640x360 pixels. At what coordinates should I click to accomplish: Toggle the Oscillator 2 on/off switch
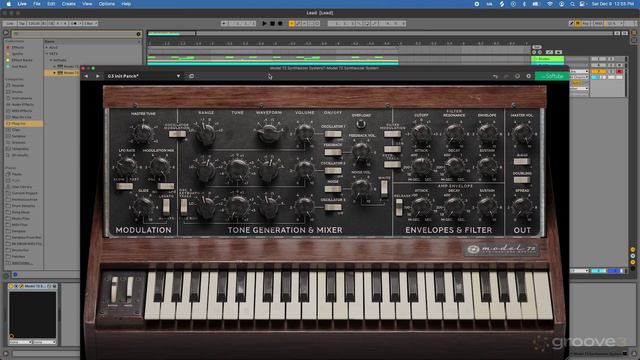point(333,171)
